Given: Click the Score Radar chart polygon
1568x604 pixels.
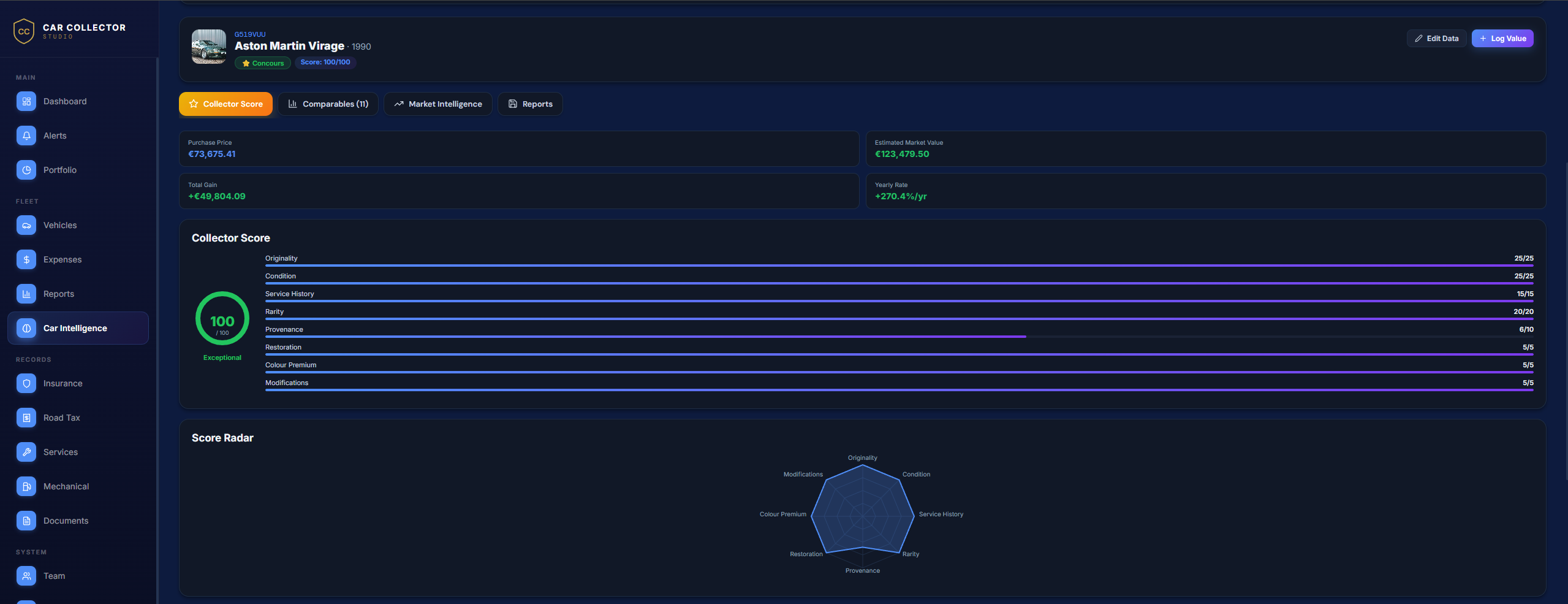Looking at the screenshot, I should (x=863, y=509).
